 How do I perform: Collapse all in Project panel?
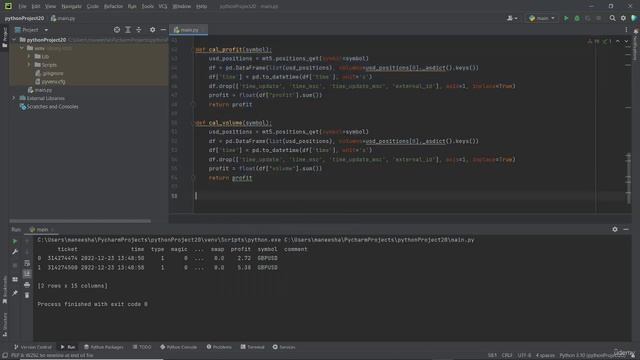[139, 30]
